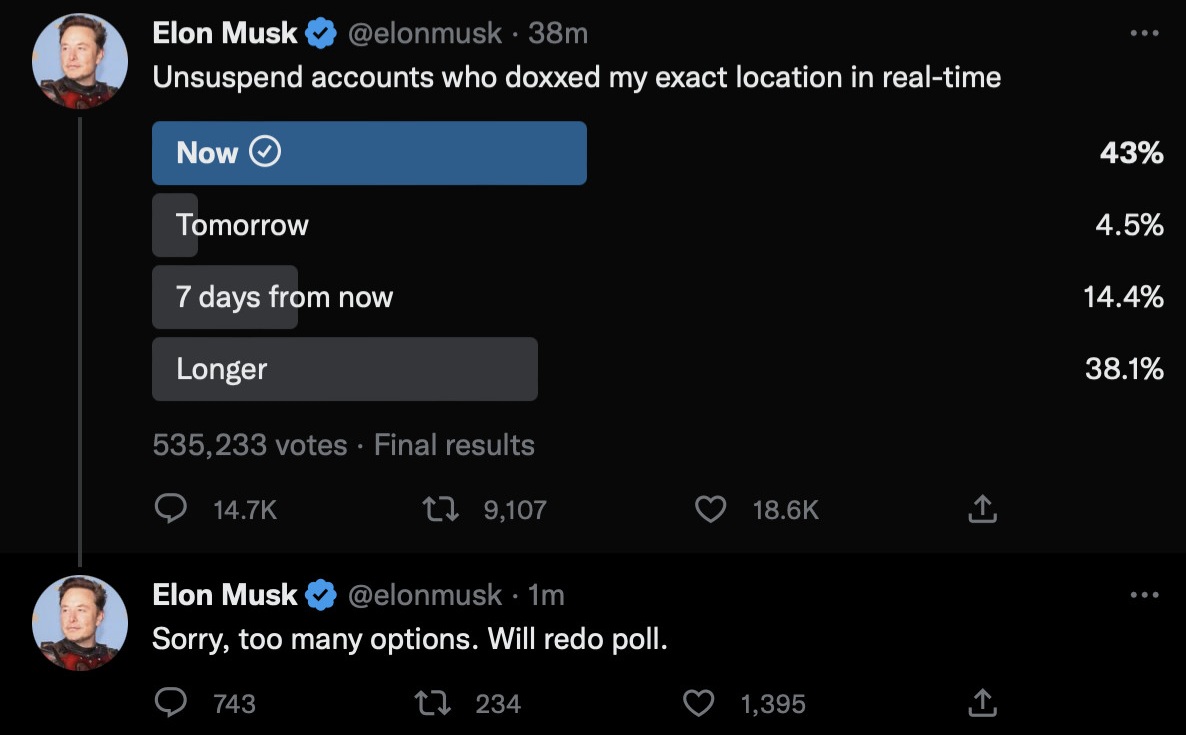Image resolution: width=1186 pixels, height=735 pixels.
Task: Share the 'Will redo poll' tweet
Action: tap(982, 702)
